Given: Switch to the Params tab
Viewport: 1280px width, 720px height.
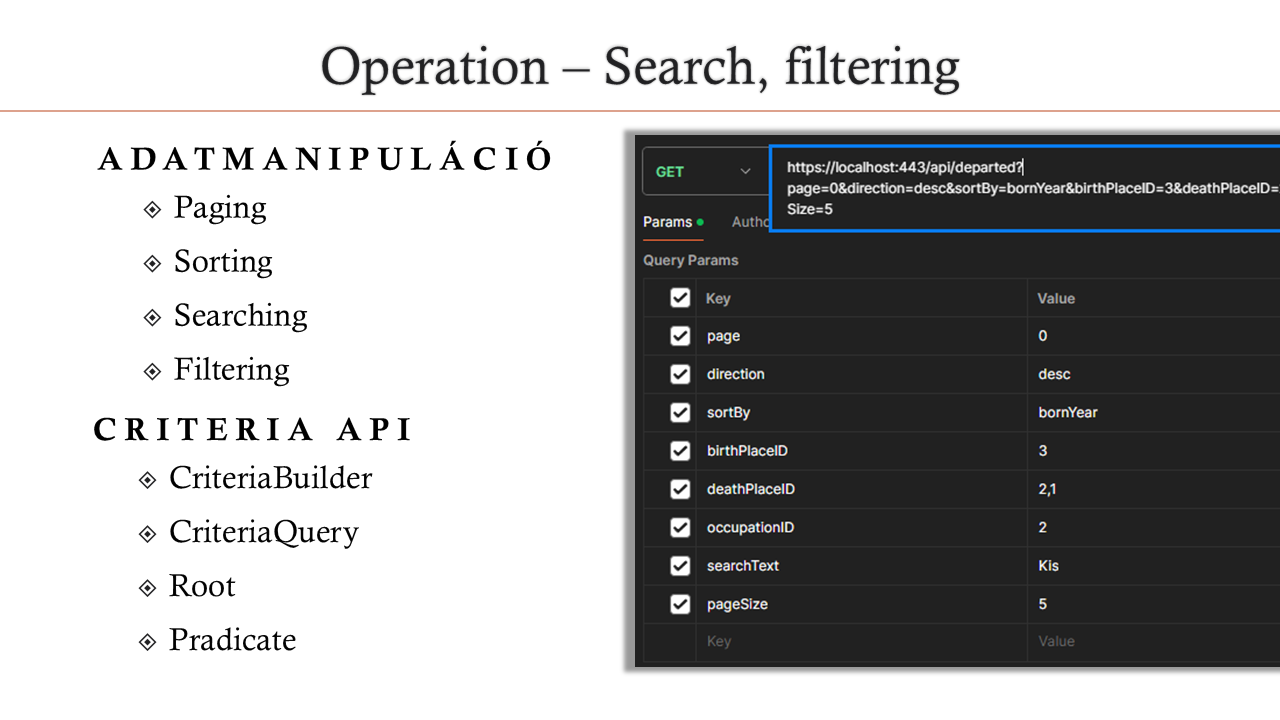Looking at the screenshot, I should [667, 222].
